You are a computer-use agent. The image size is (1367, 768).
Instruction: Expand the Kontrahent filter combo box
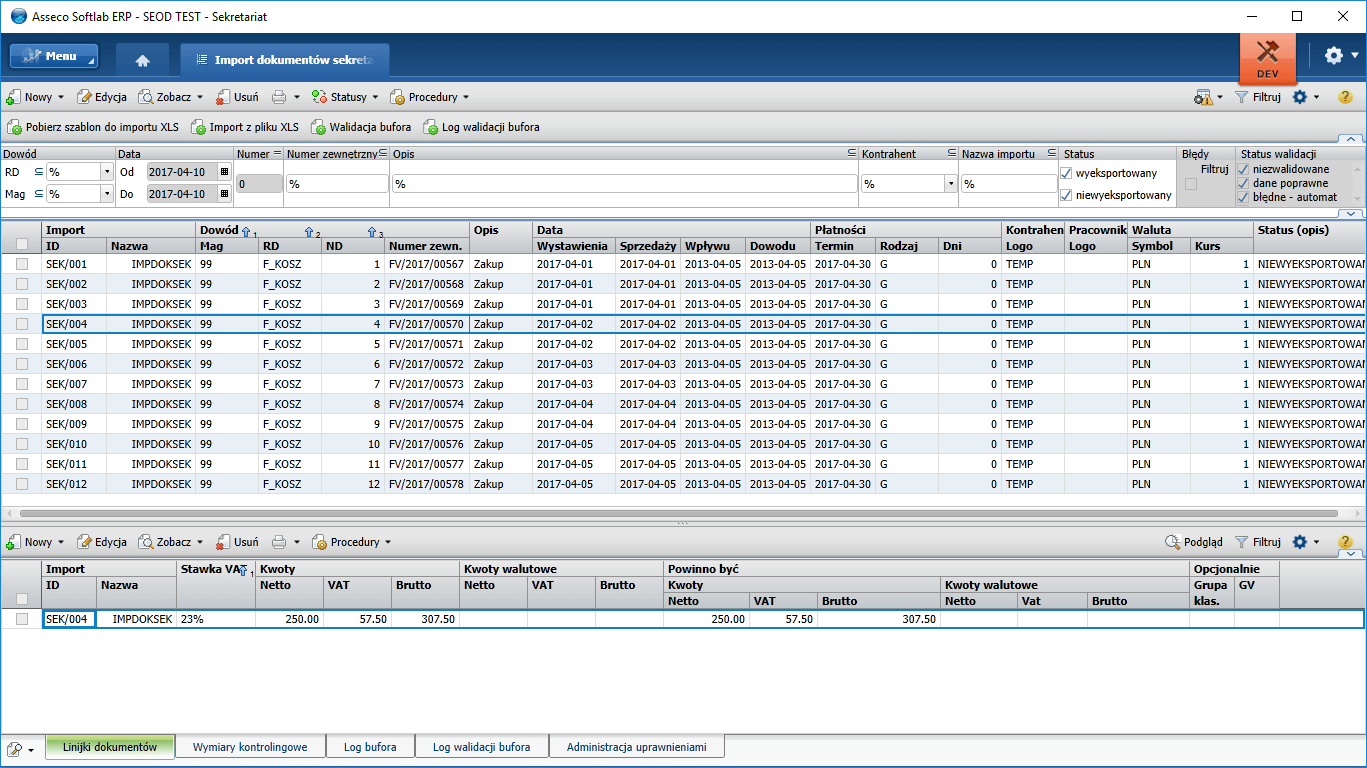point(949,184)
